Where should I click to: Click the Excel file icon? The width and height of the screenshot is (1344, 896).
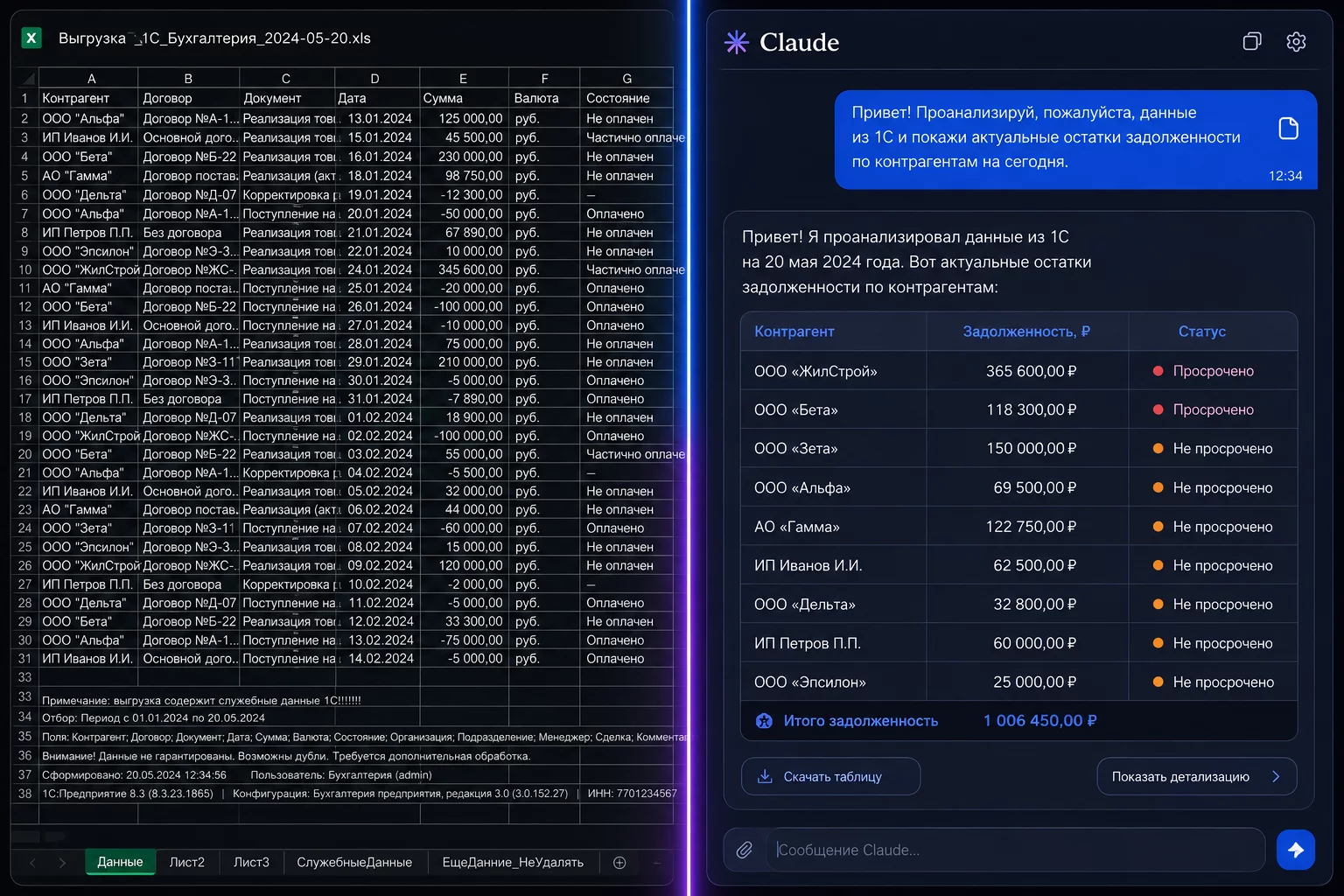point(31,38)
